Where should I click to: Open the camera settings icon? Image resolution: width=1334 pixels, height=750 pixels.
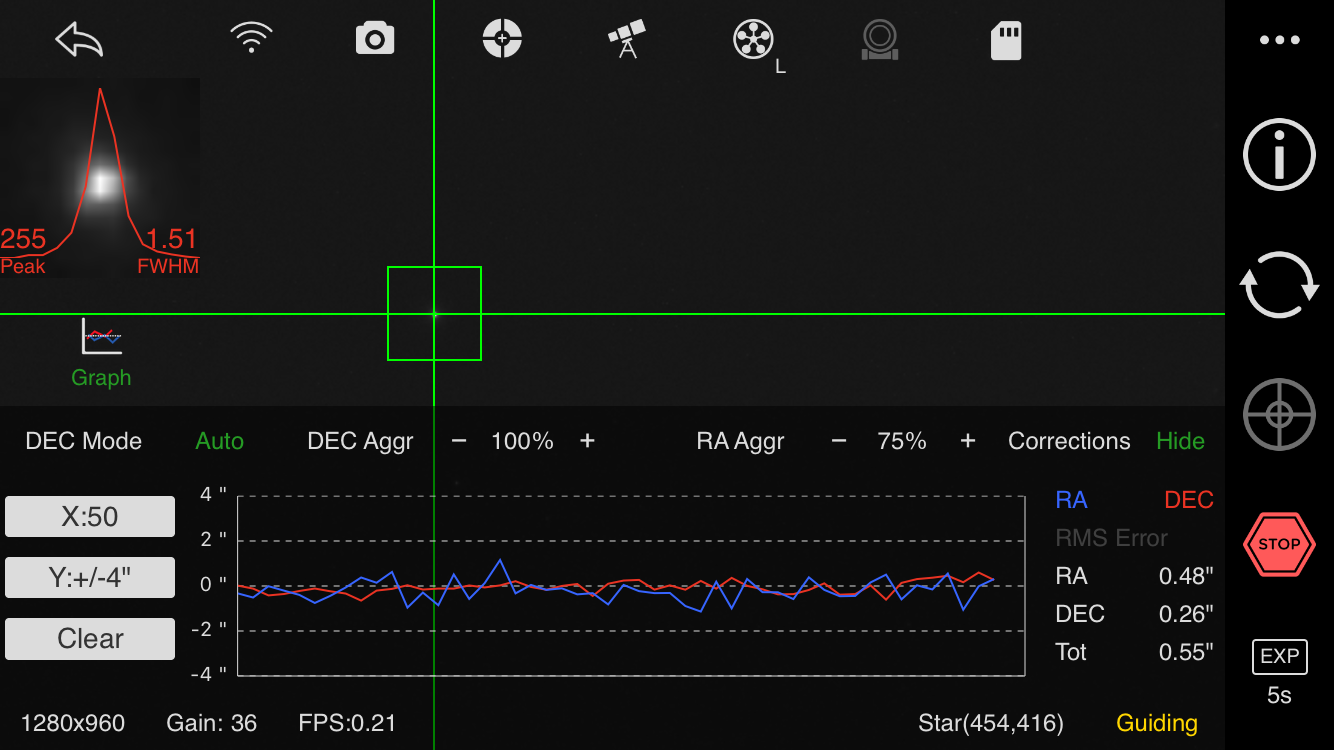(x=375, y=40)
